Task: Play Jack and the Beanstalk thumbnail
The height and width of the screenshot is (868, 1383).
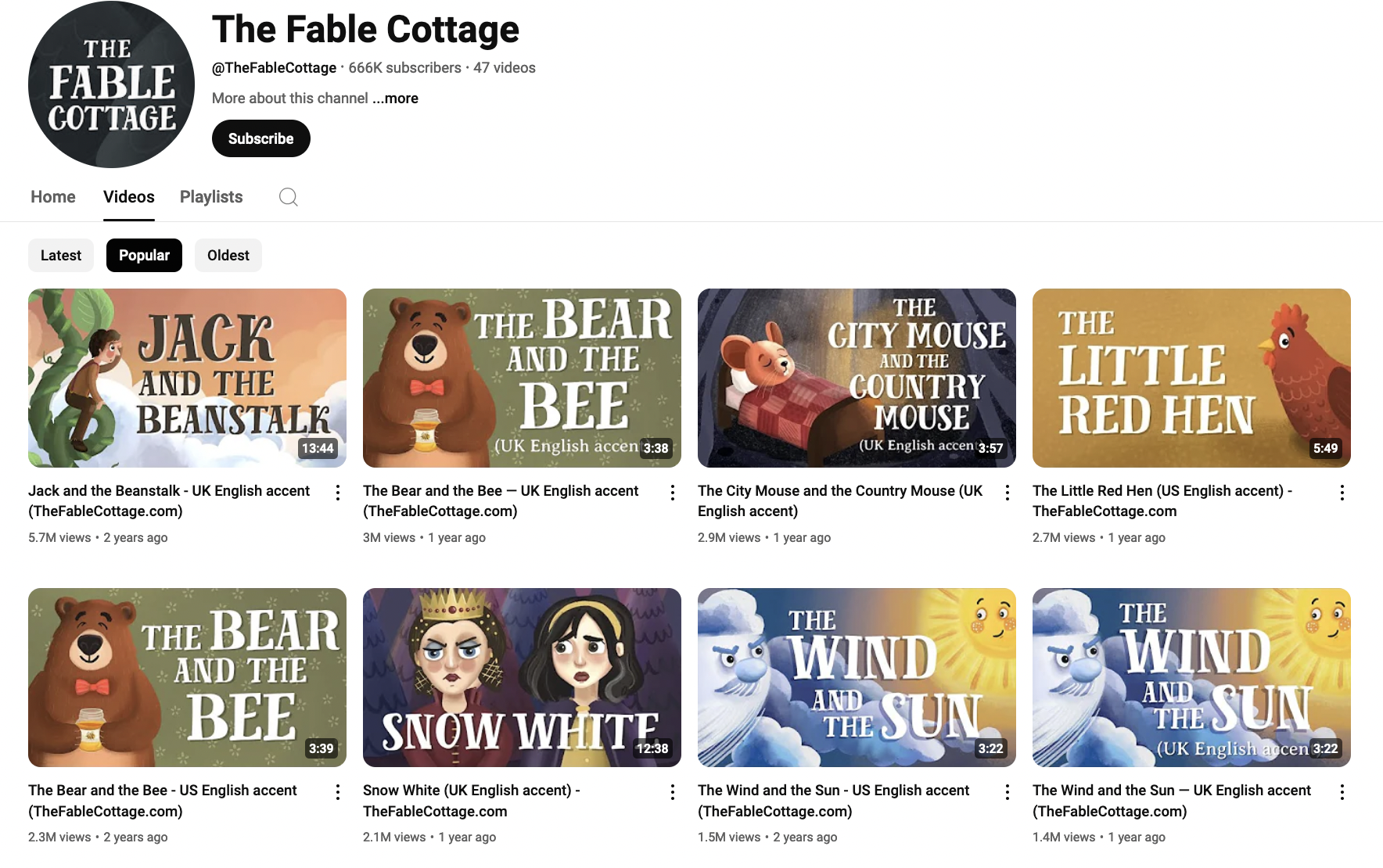Action: coord(187,378)
